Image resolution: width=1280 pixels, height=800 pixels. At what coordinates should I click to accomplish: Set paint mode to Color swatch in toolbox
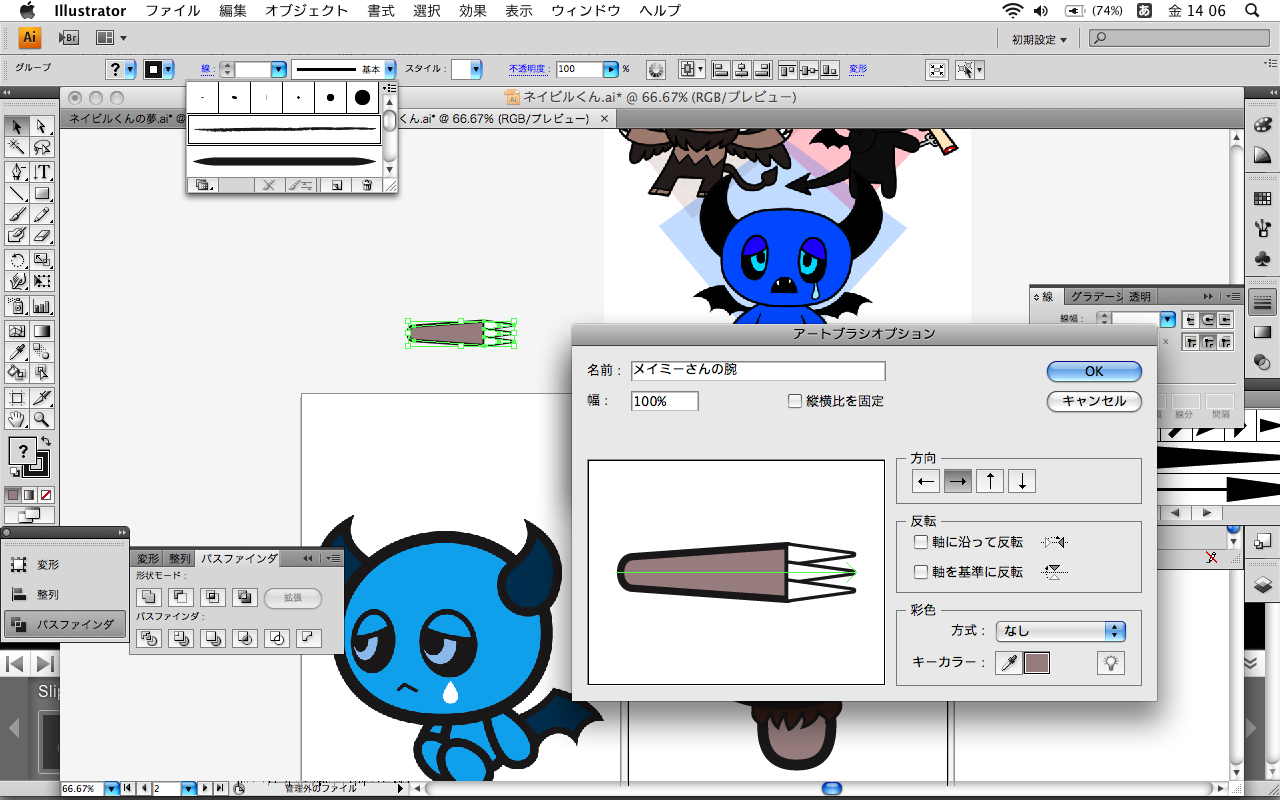pos(12,494)
